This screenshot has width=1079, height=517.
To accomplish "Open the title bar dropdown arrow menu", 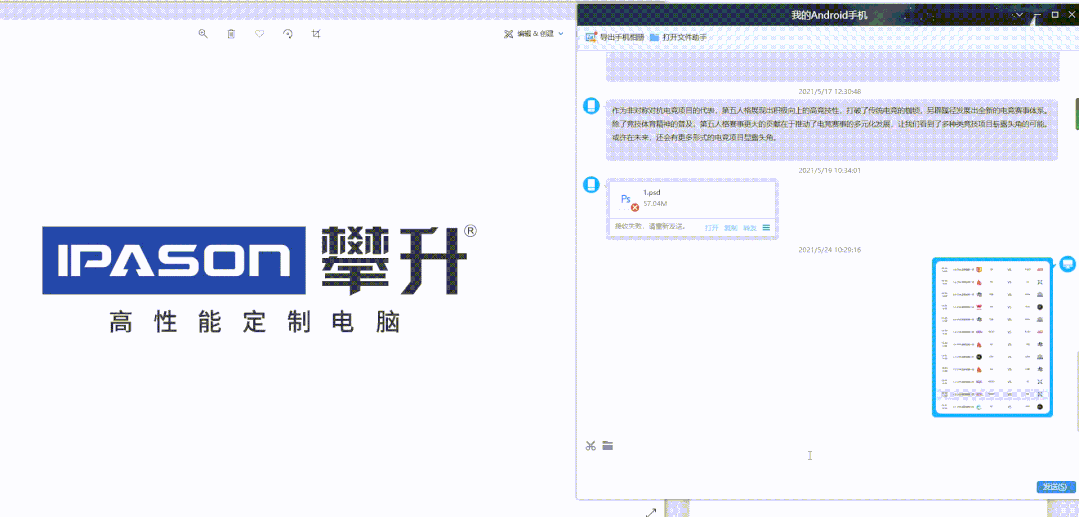I will 1018,15.
